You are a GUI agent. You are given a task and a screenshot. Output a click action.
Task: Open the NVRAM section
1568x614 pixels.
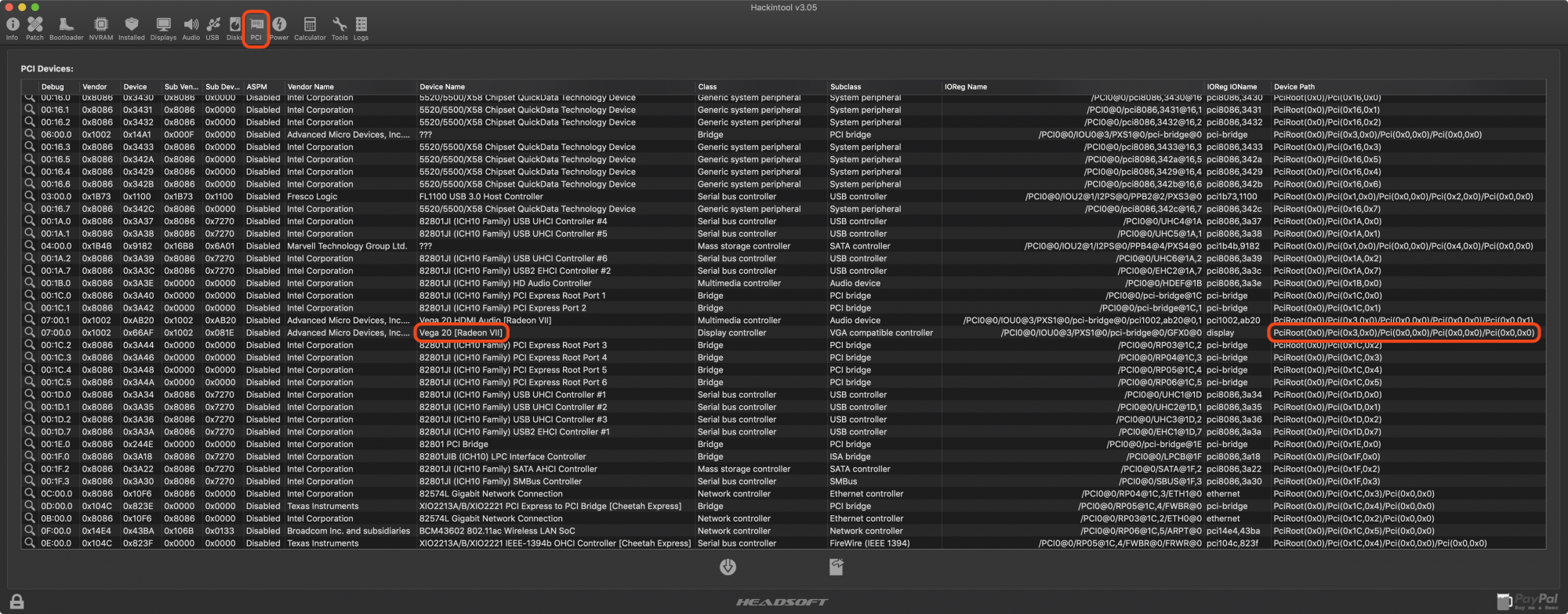click(x=100, y=29)
